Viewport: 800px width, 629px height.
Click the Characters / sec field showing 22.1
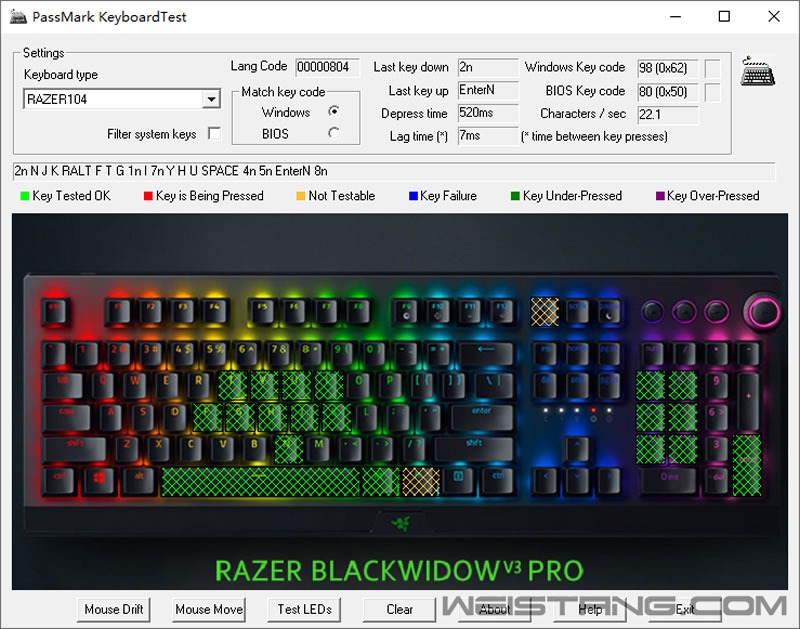pyautogui.click(x=668, y=114)
